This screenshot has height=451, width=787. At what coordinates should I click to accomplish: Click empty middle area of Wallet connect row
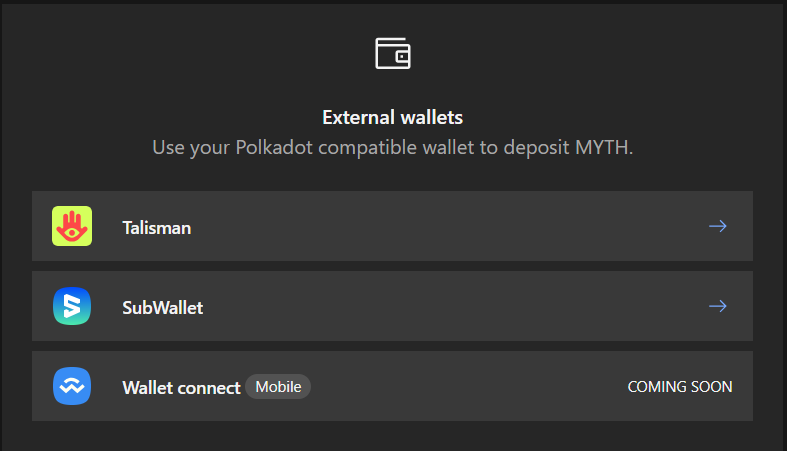click(460, 386)
